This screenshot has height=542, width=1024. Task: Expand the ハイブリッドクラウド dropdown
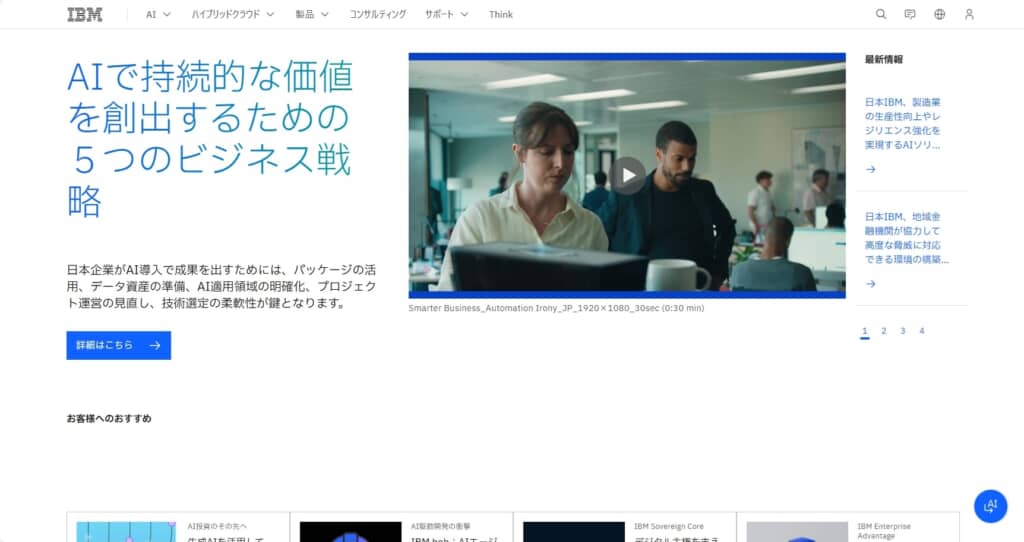tap(232, 14)
